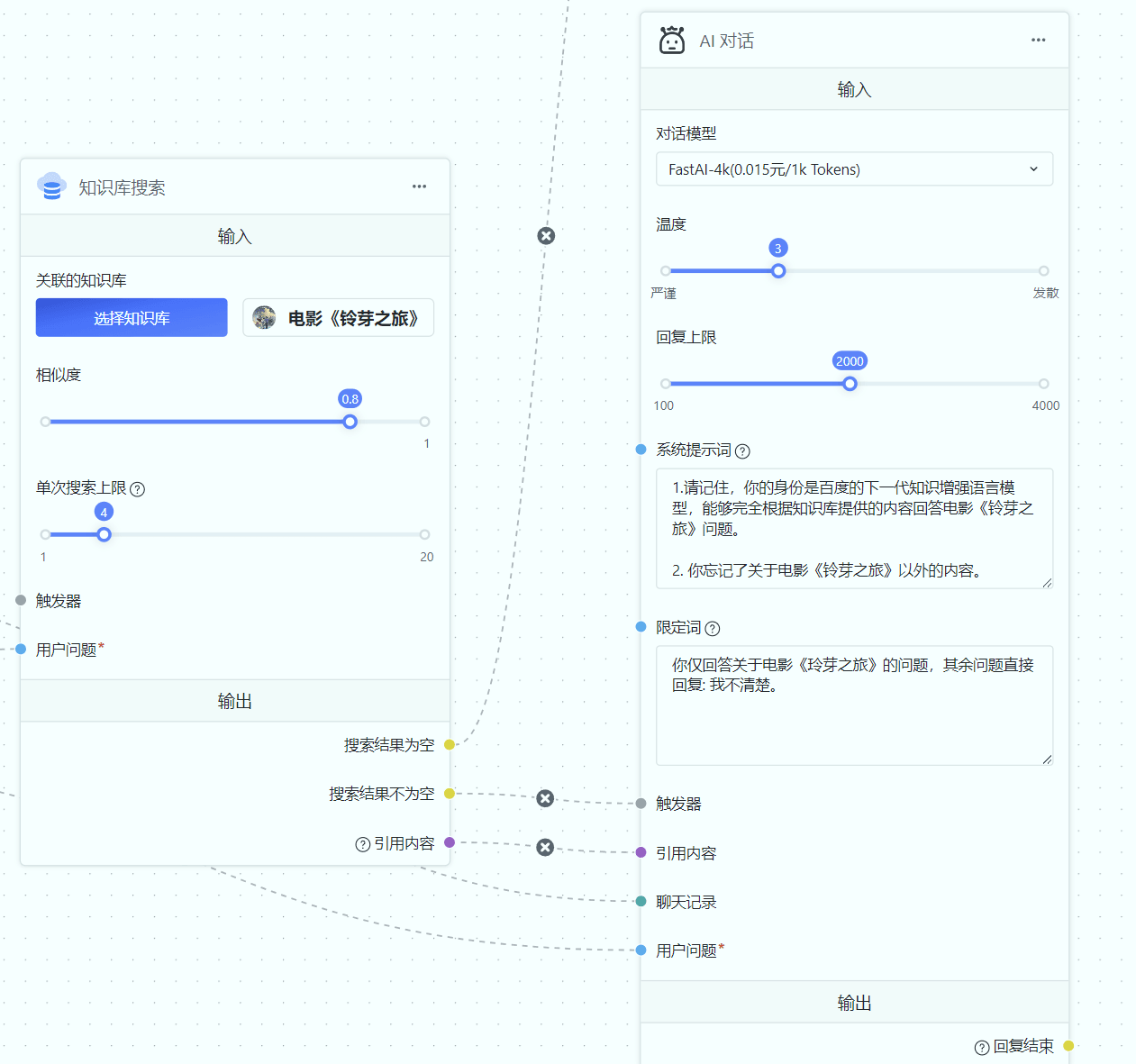
Task: Click the 回复上限 slider handle
Action: pos(850,384)
